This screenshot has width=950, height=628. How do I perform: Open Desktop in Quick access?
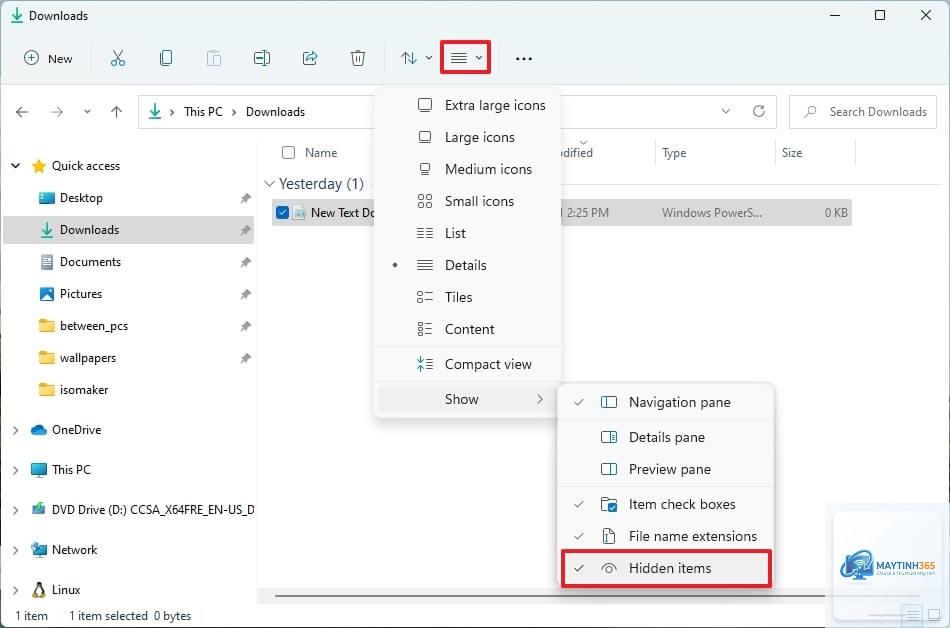tap(81, 198)
